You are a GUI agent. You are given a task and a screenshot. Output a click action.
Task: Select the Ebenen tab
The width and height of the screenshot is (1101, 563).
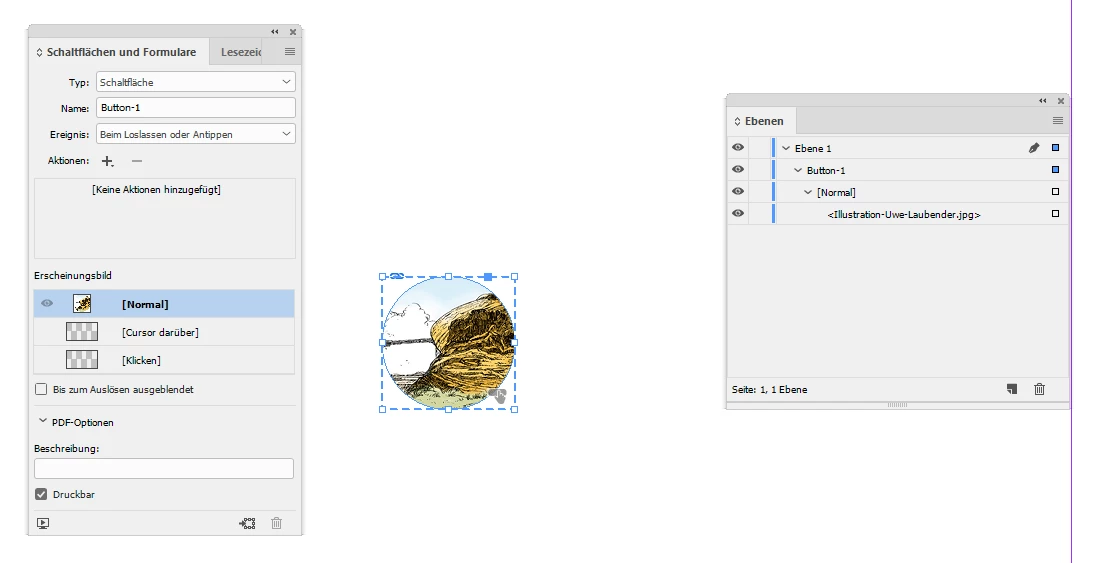(763, 121)
